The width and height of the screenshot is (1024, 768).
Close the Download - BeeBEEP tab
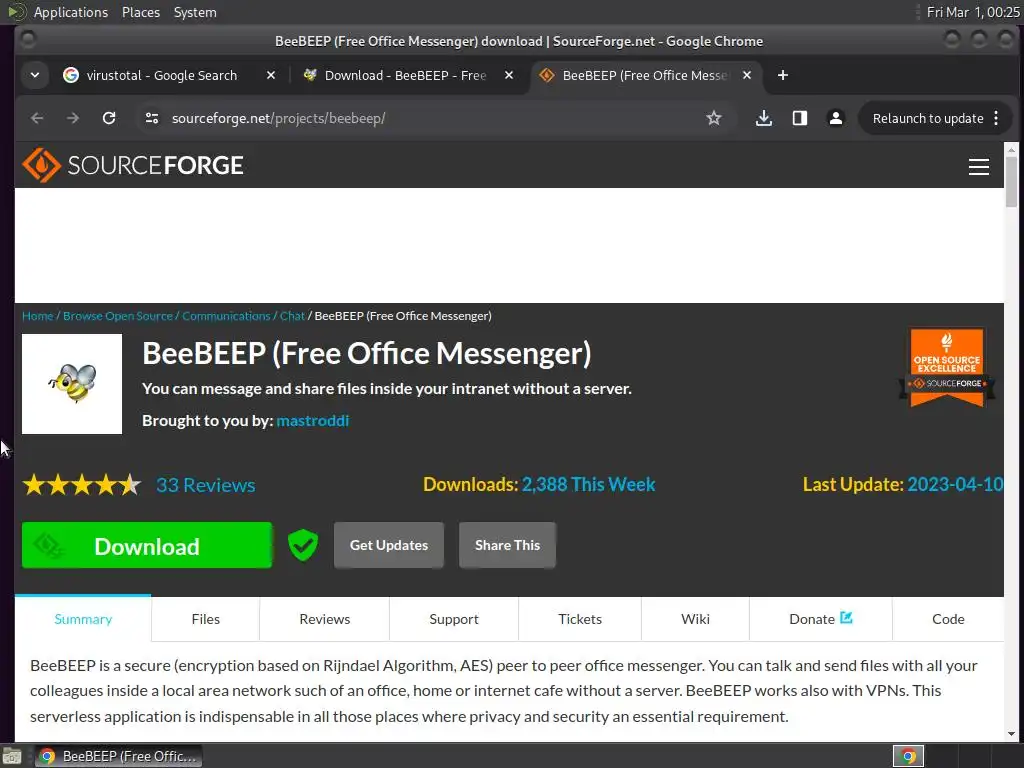click(509, 75)
